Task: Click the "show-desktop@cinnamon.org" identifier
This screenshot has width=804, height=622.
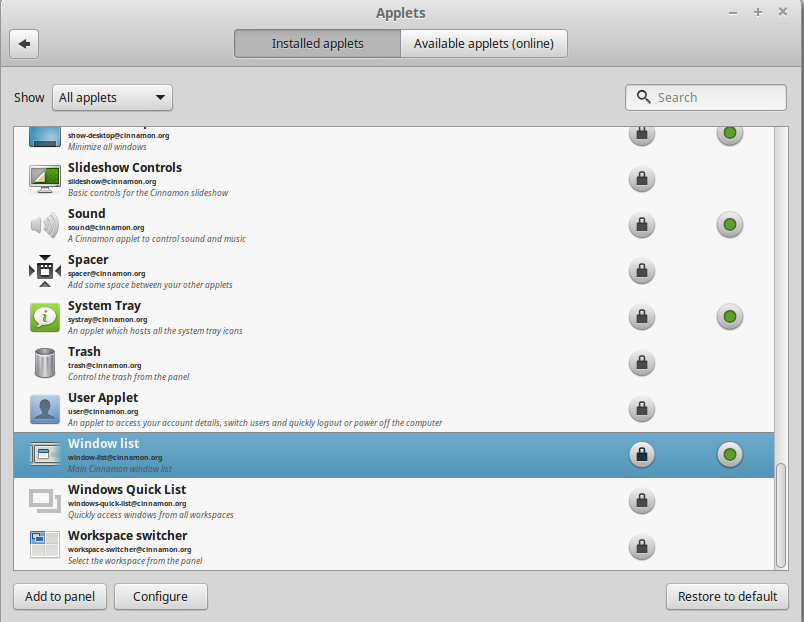Action: pos(118,135)
